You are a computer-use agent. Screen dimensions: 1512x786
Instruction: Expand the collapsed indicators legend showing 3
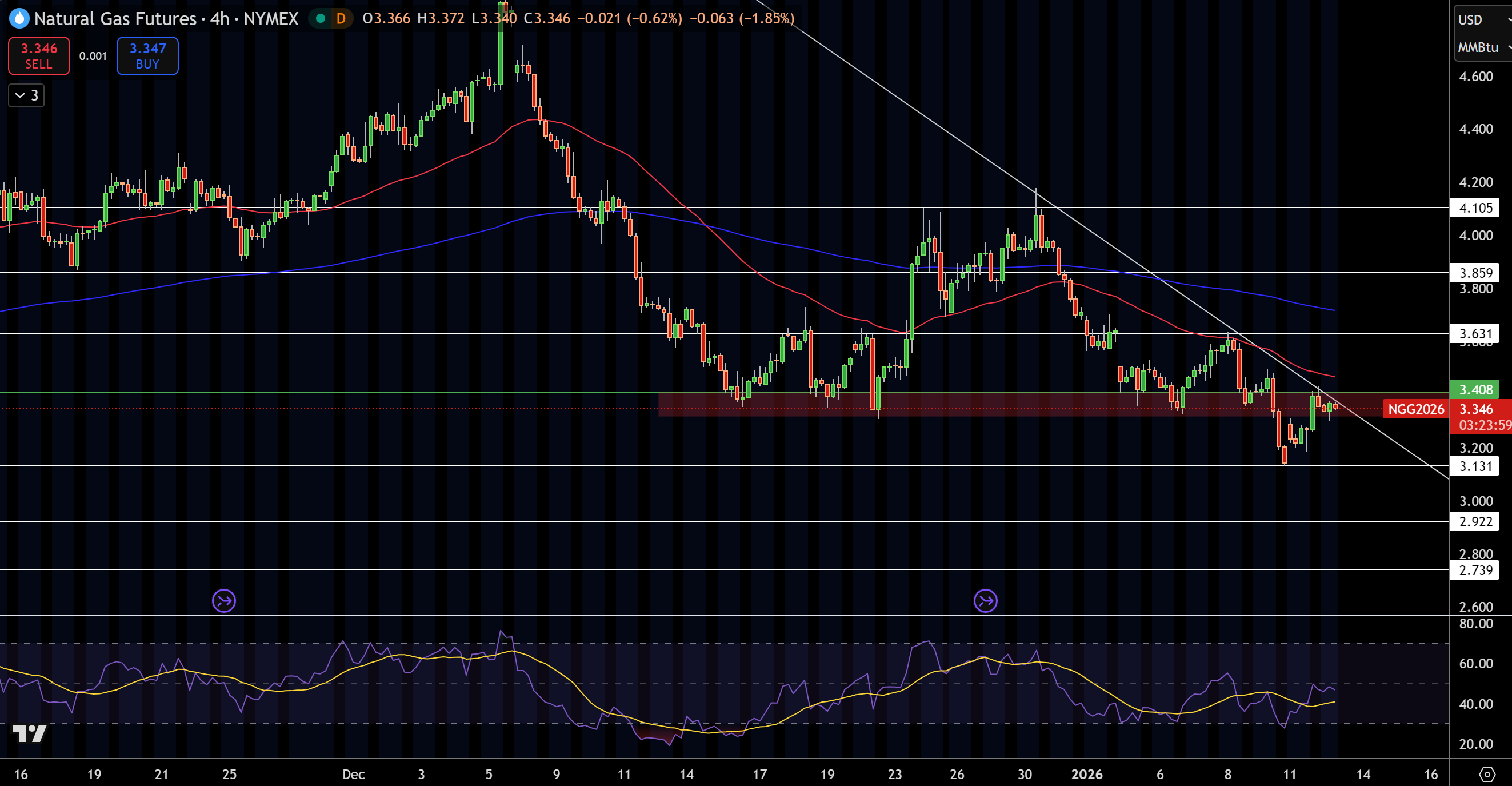pos(26,95)
